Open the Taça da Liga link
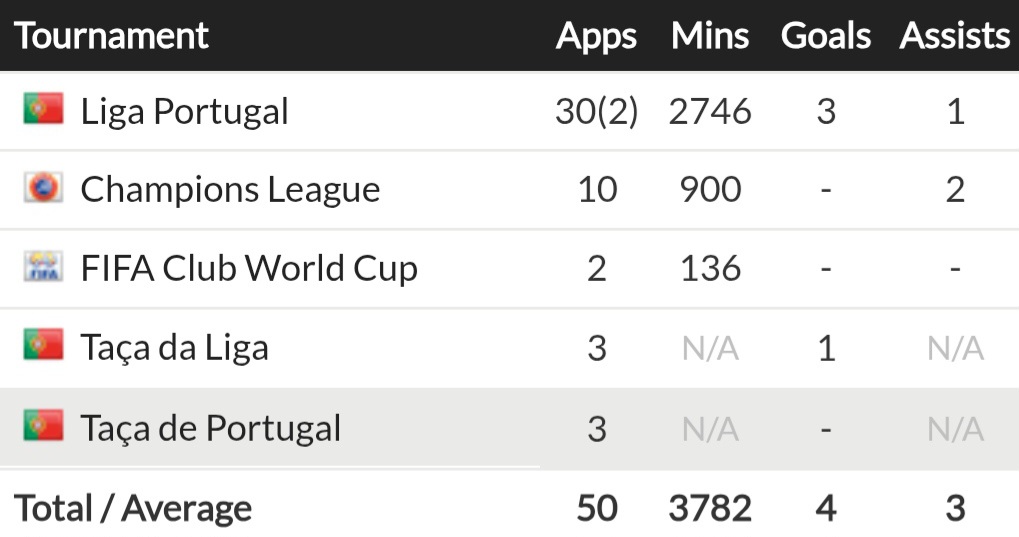 click(x=175, y=348)
